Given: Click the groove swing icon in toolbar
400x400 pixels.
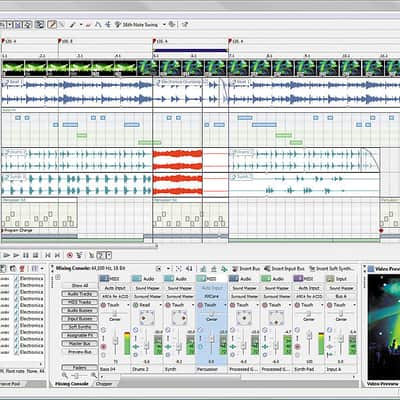Looking at the screenshot, I should pyautogui.click(x=117, y=24).
